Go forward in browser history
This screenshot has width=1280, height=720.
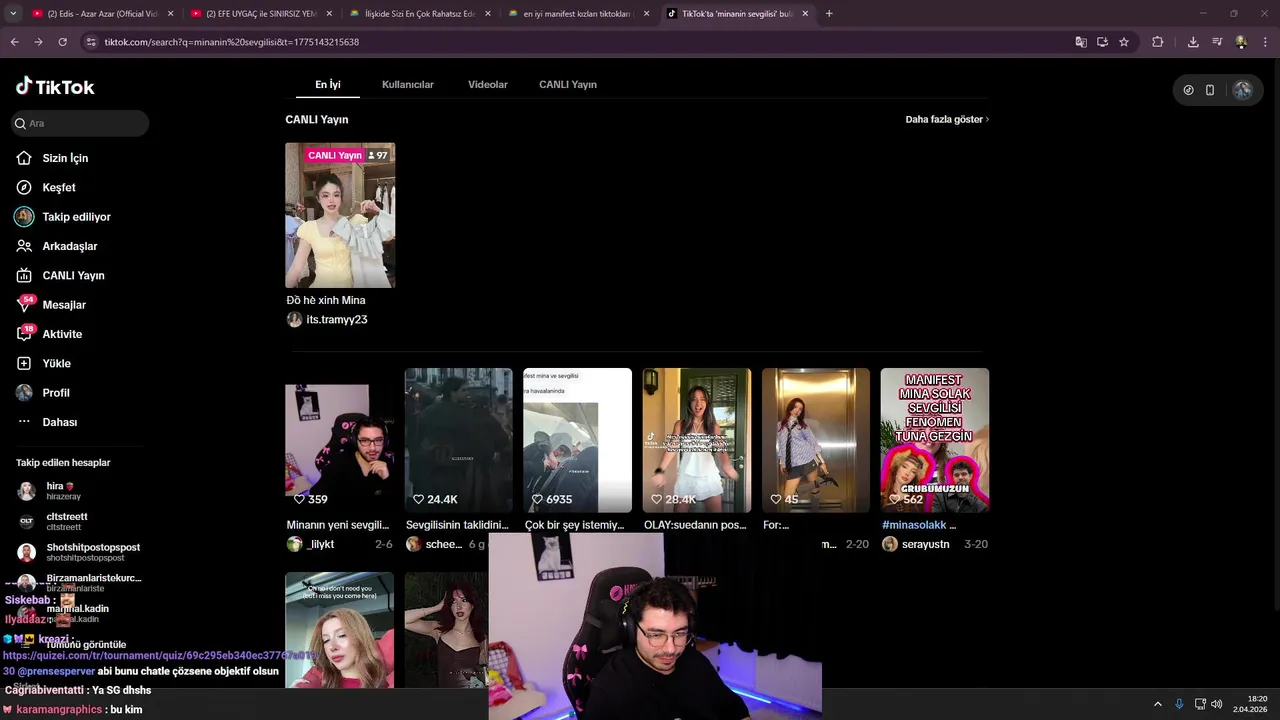tap(38, 42)
